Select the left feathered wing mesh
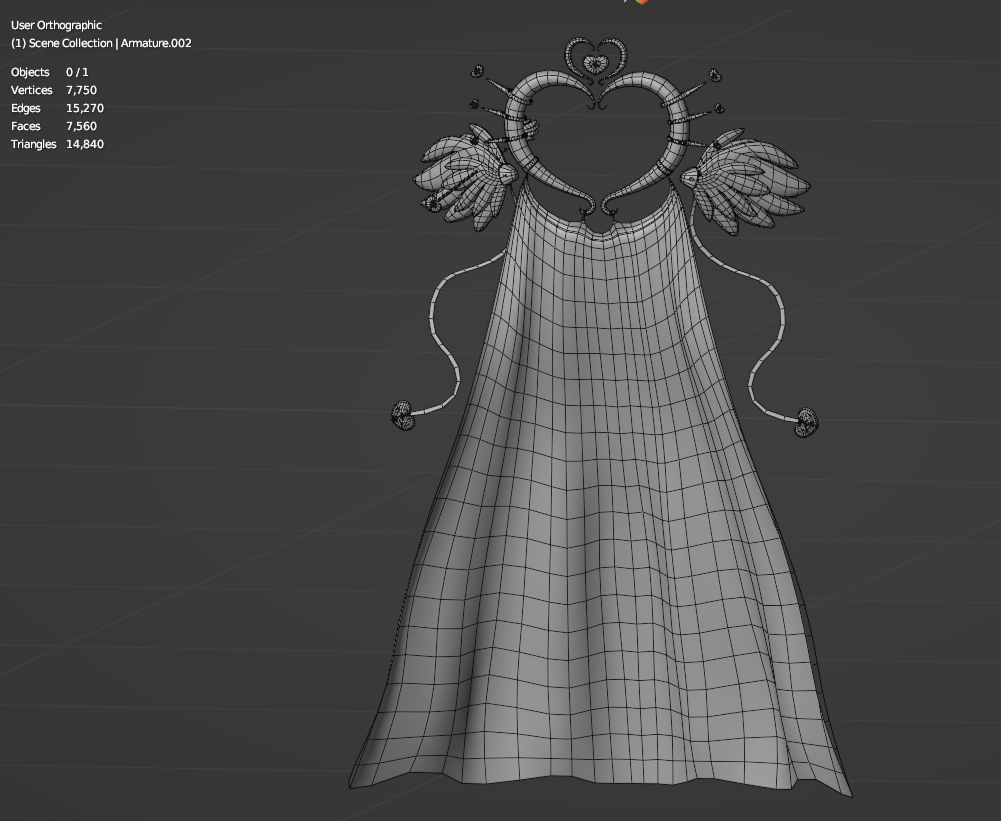Viewport: 1001px width, 821px height. click(463, 176)
